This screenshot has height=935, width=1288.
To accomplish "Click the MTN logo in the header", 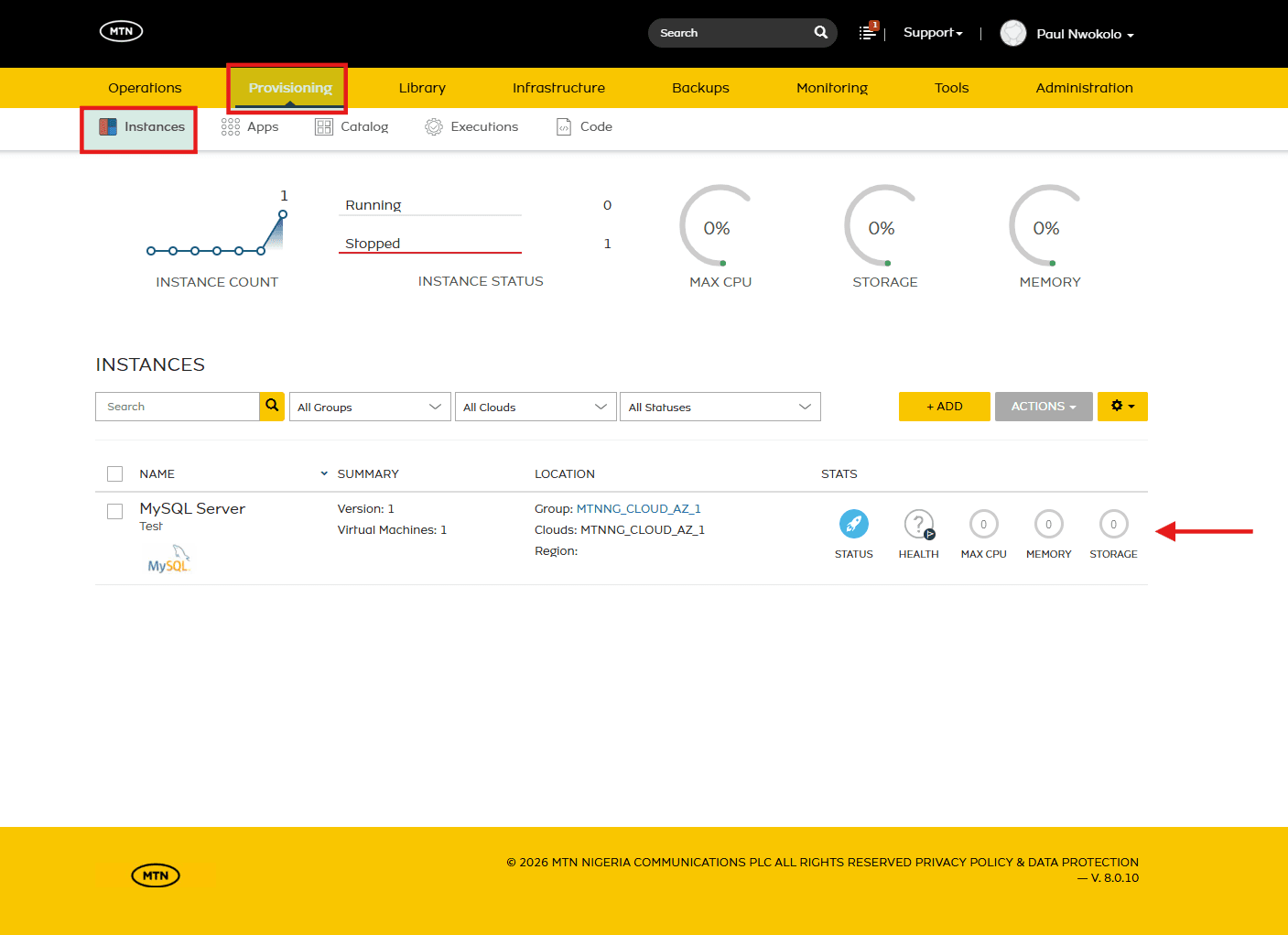I will point(122,31).
